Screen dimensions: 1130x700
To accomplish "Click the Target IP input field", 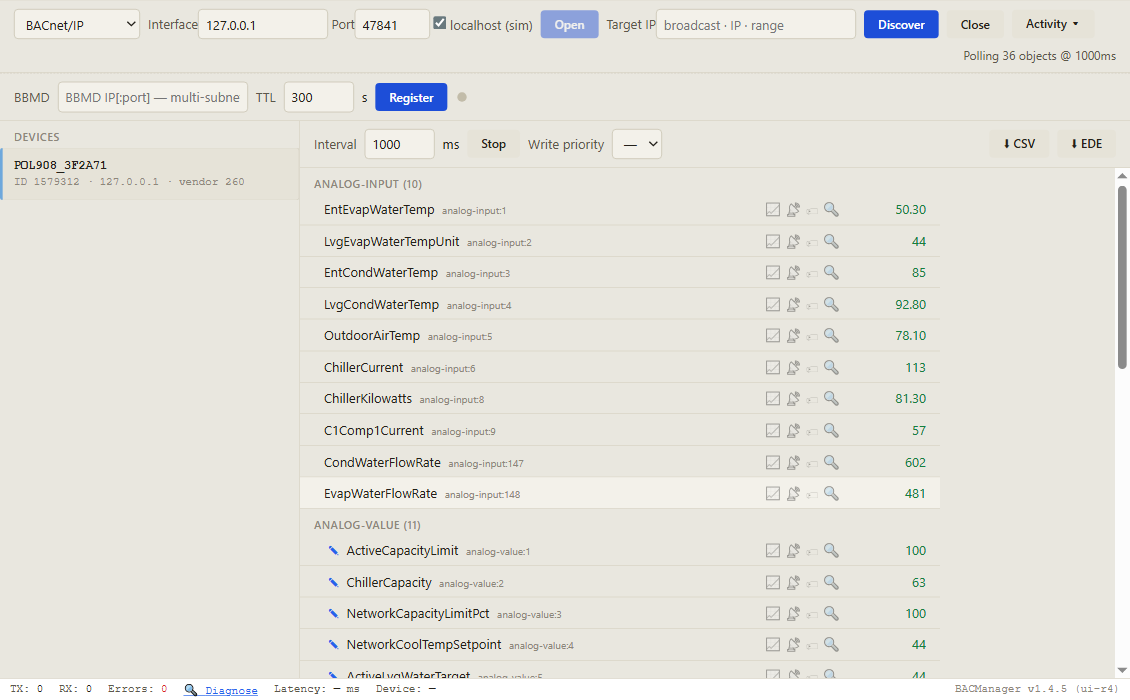I will pos(756,25).
